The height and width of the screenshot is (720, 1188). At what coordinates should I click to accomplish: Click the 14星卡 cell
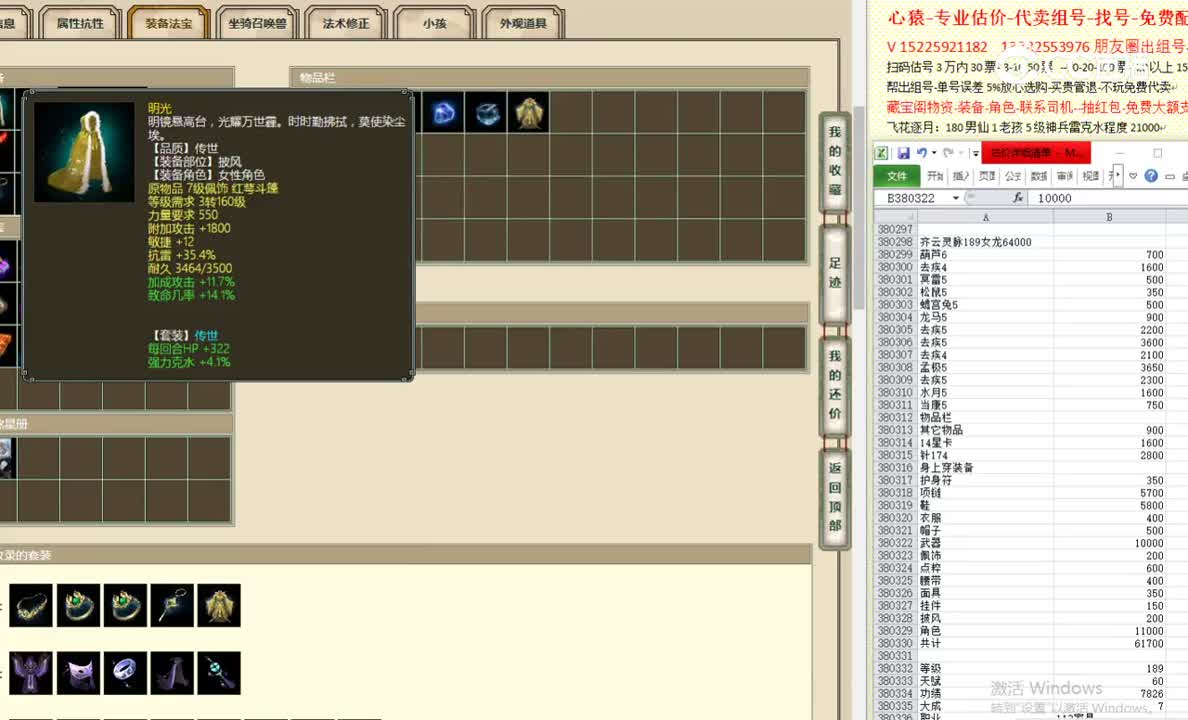985,443
